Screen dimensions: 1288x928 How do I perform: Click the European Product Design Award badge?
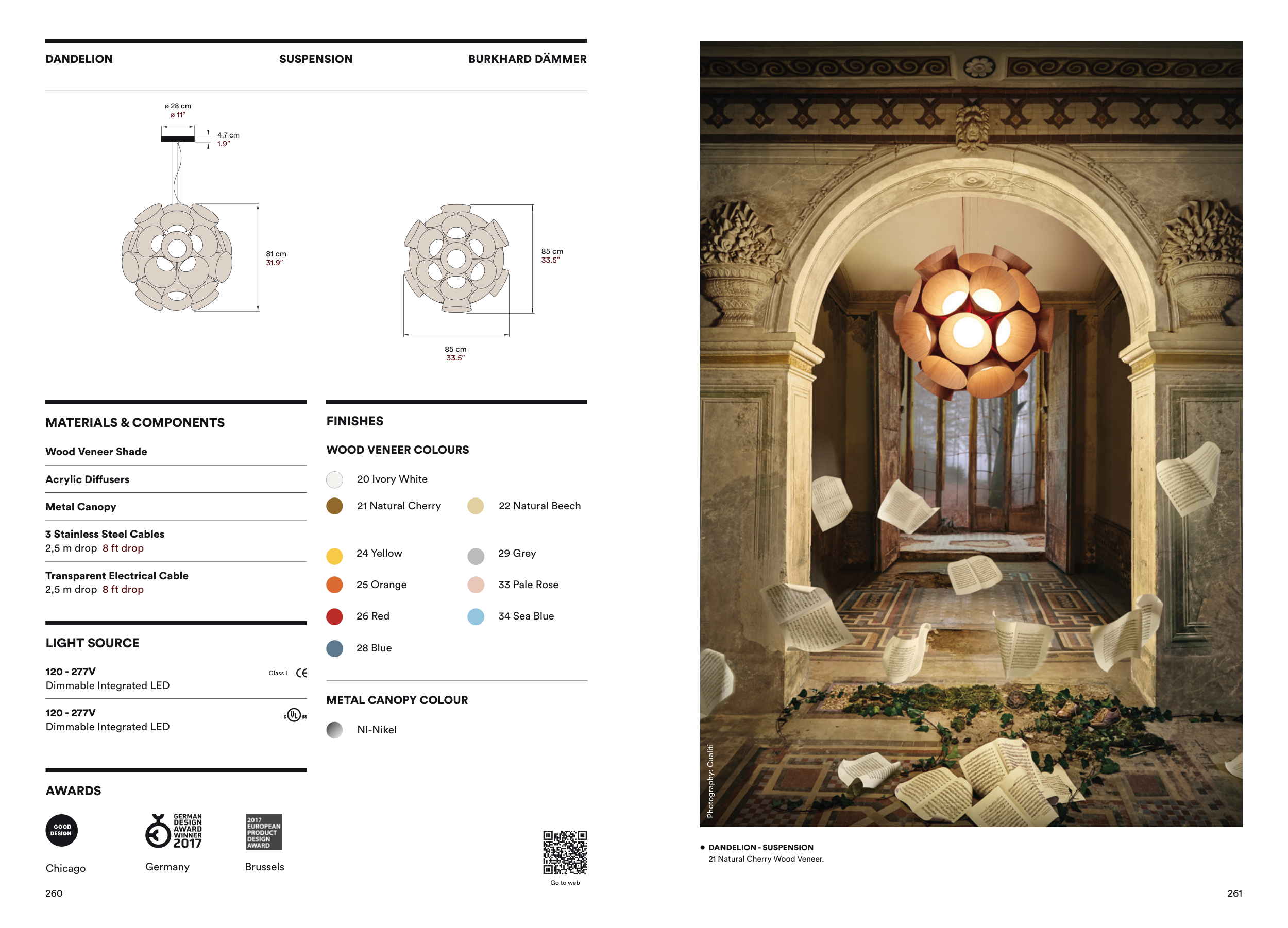pyautogui.click(x=263, y=832)
